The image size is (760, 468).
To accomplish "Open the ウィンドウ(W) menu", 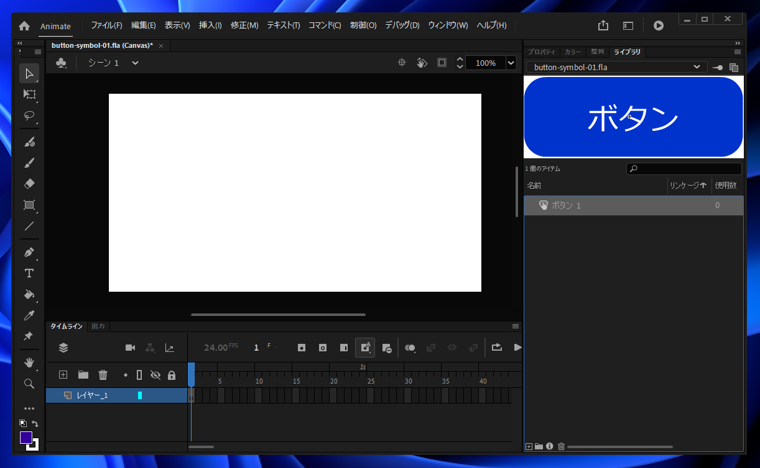I will pyautogui.click(x=448, y=25).
